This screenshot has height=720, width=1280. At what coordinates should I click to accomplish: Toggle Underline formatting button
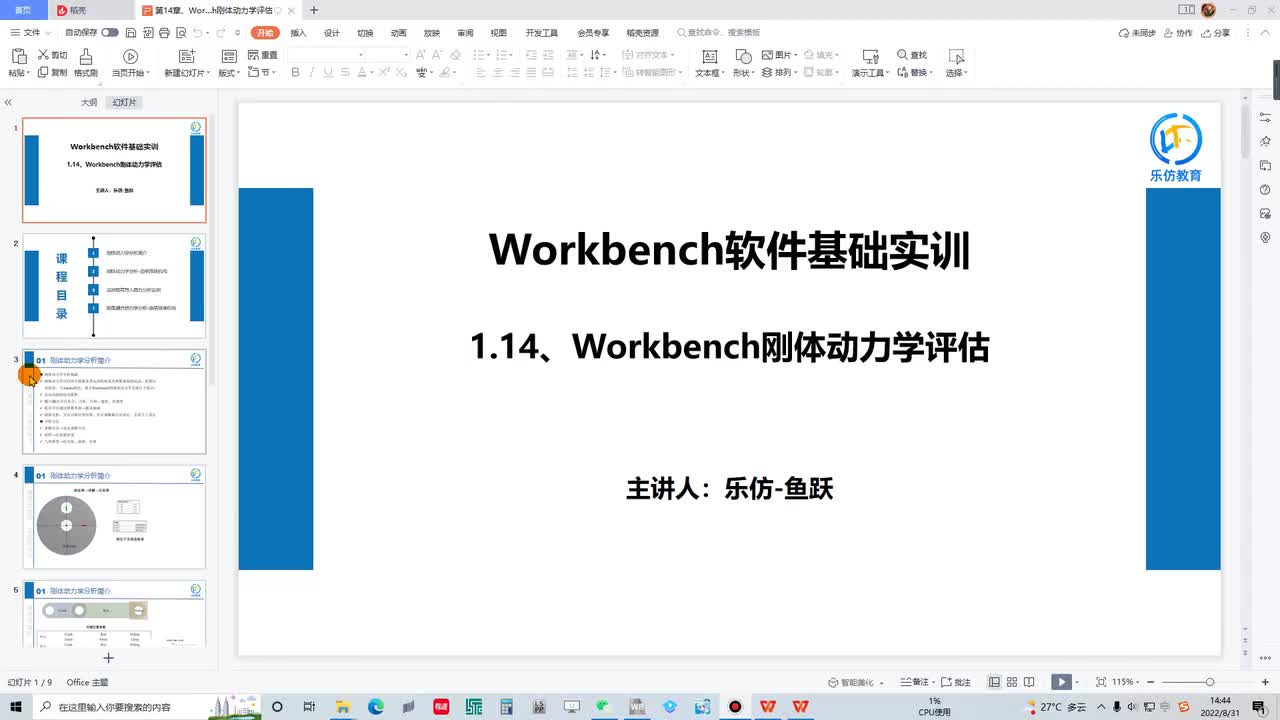coord(328,72)
